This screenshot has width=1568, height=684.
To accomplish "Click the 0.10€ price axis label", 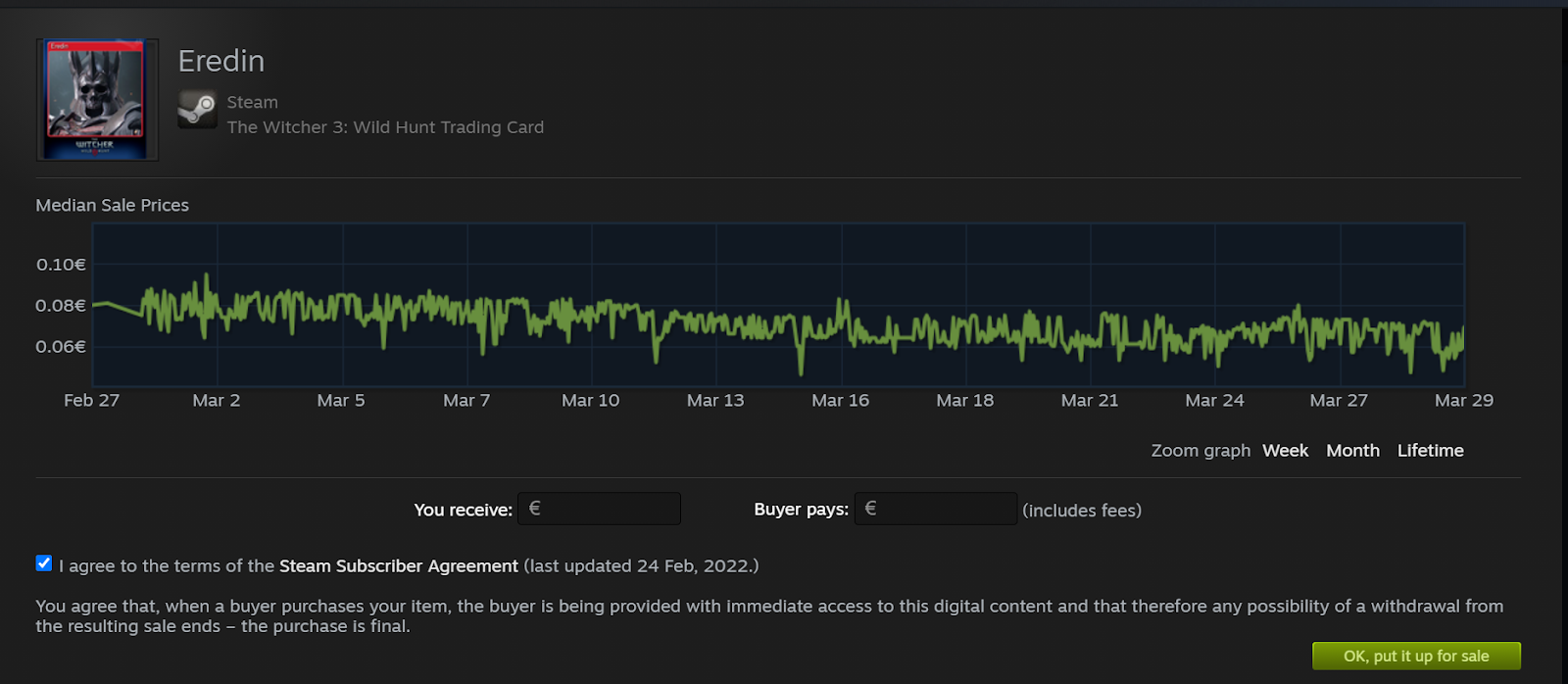I will 61,265.
